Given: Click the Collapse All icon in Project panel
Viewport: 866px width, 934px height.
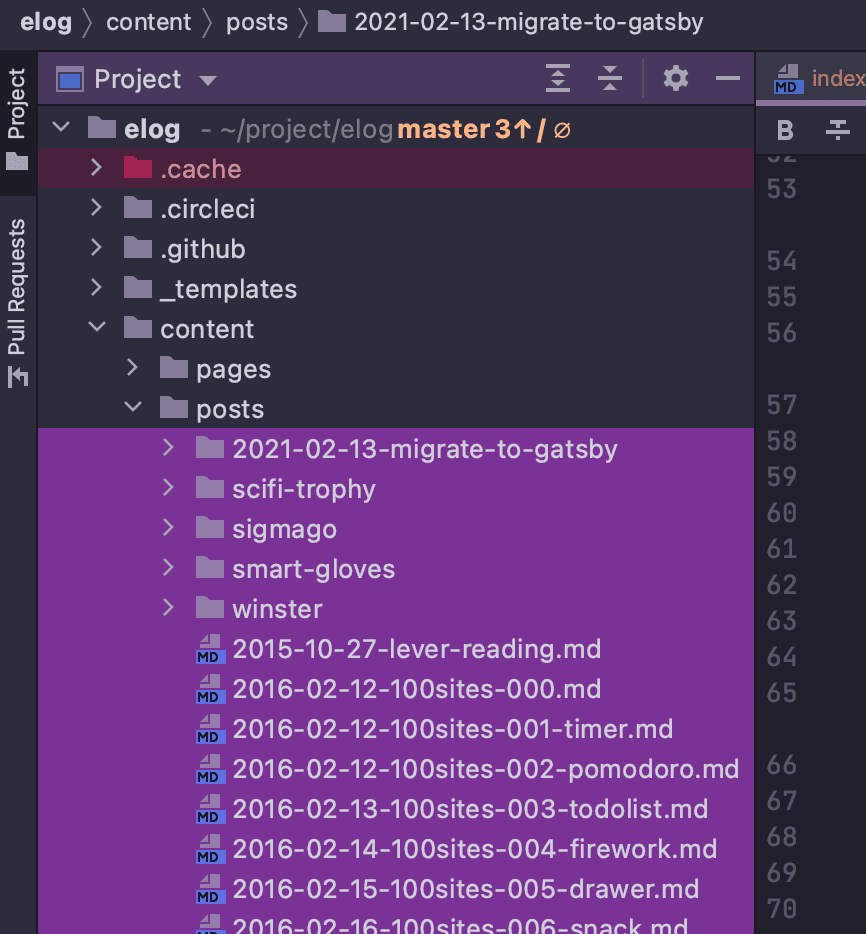Looking at the screenshot, I should pos(610,78).
